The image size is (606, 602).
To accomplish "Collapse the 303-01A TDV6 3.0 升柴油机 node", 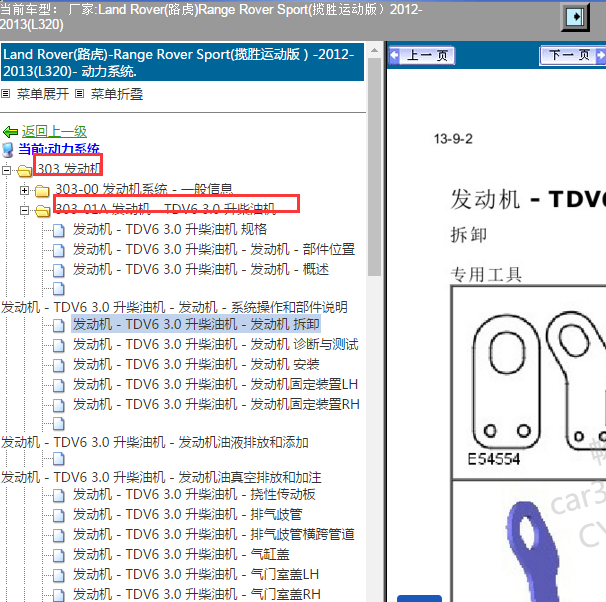I will tap(24, 210).
